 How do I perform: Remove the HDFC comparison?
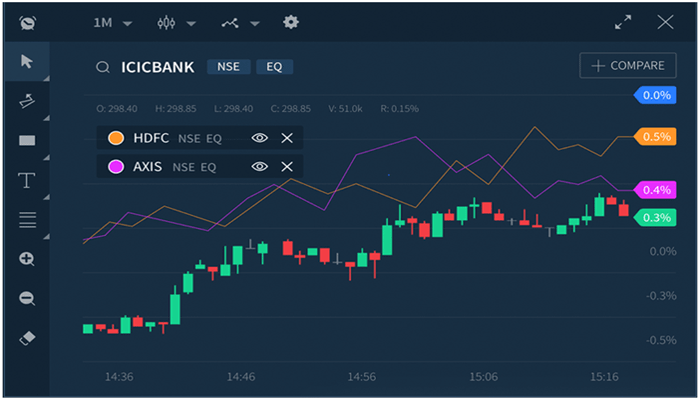(x=287, y=138)
